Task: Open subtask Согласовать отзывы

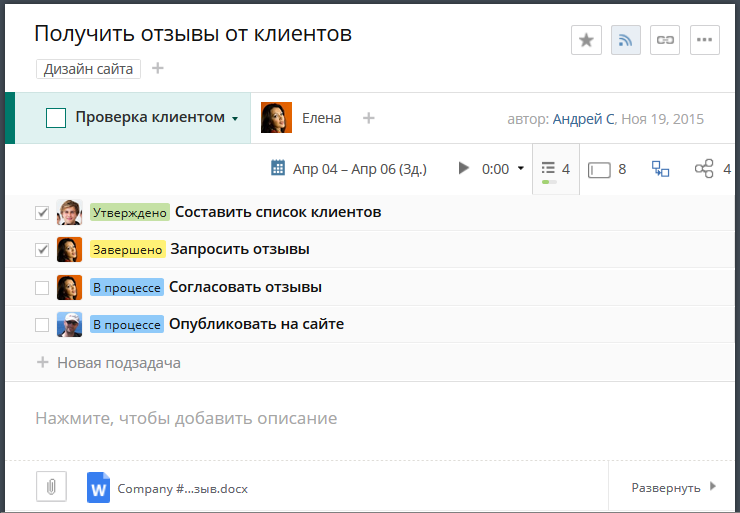Action: (x=245, y=287)
